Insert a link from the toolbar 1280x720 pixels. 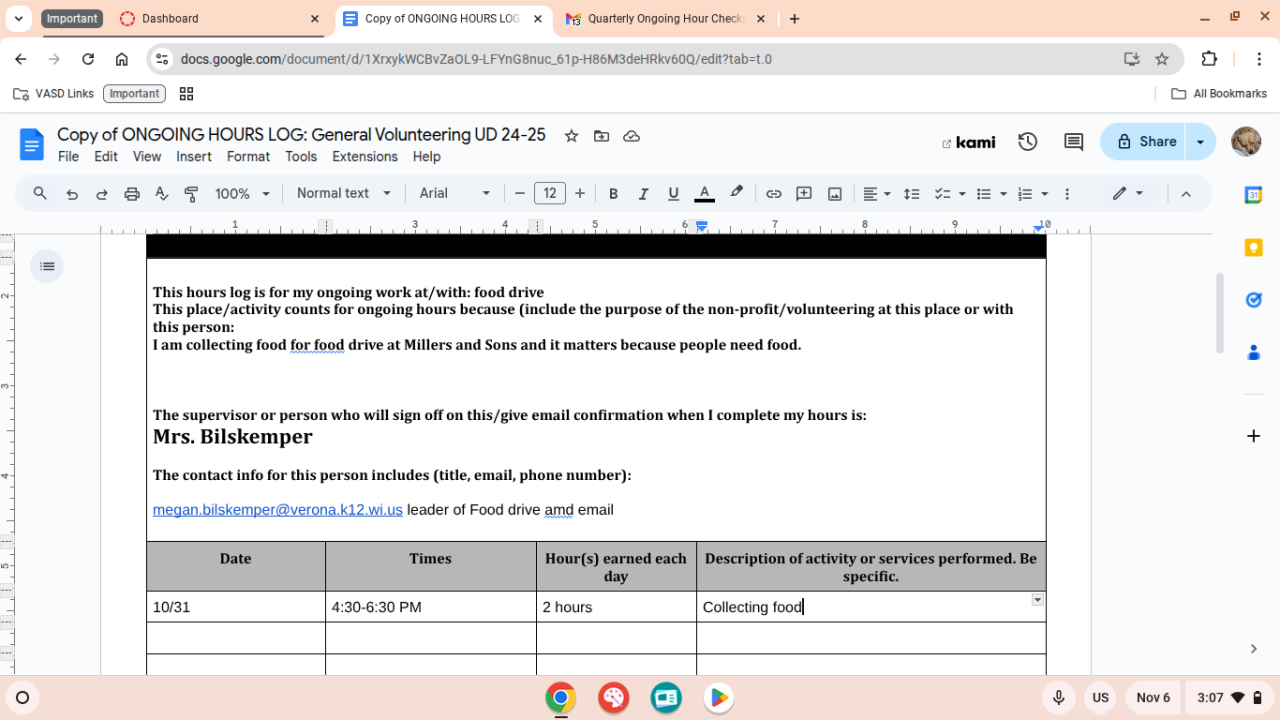point(773,194)
